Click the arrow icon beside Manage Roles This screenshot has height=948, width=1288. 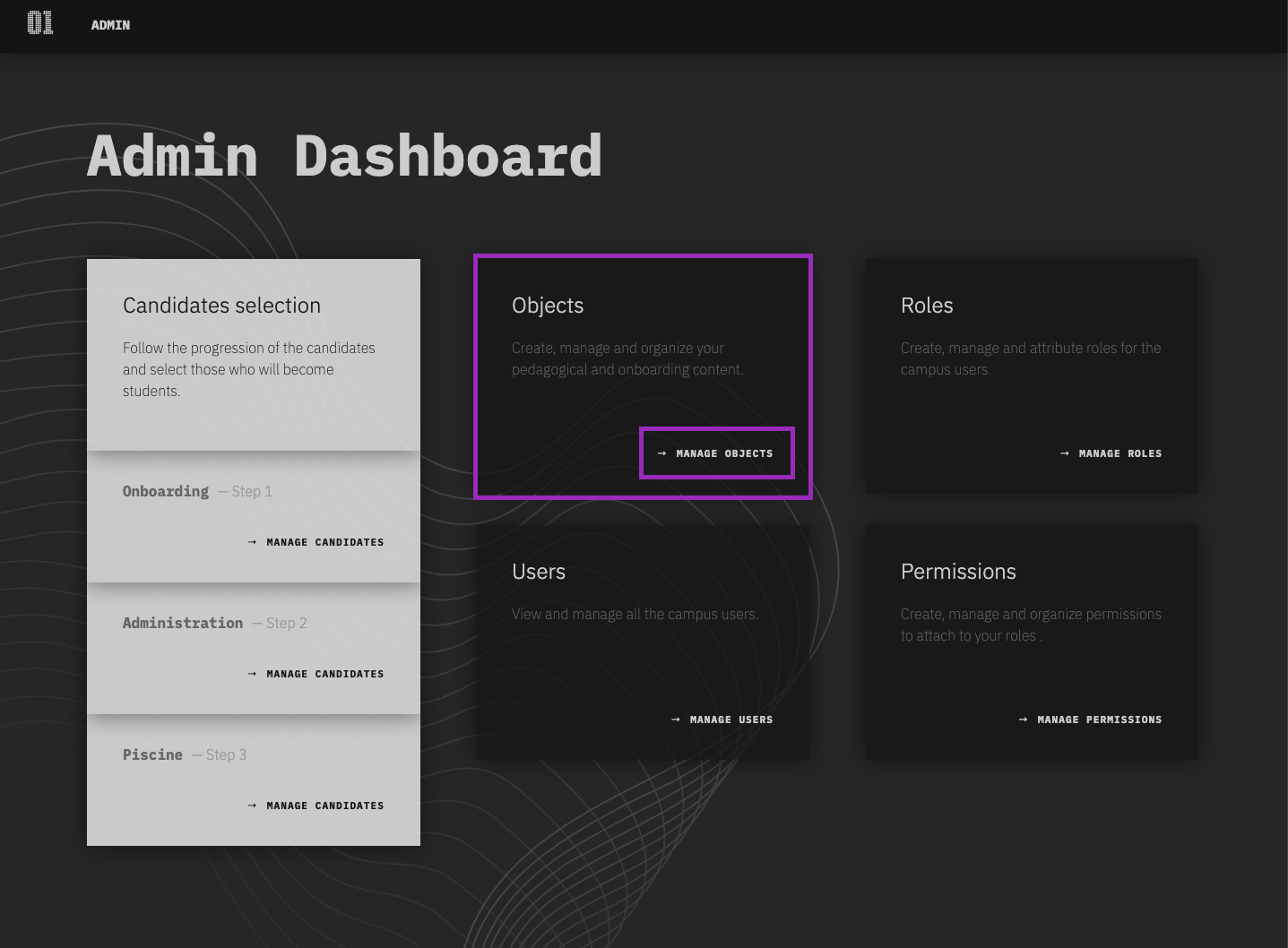coord(1065,453)
